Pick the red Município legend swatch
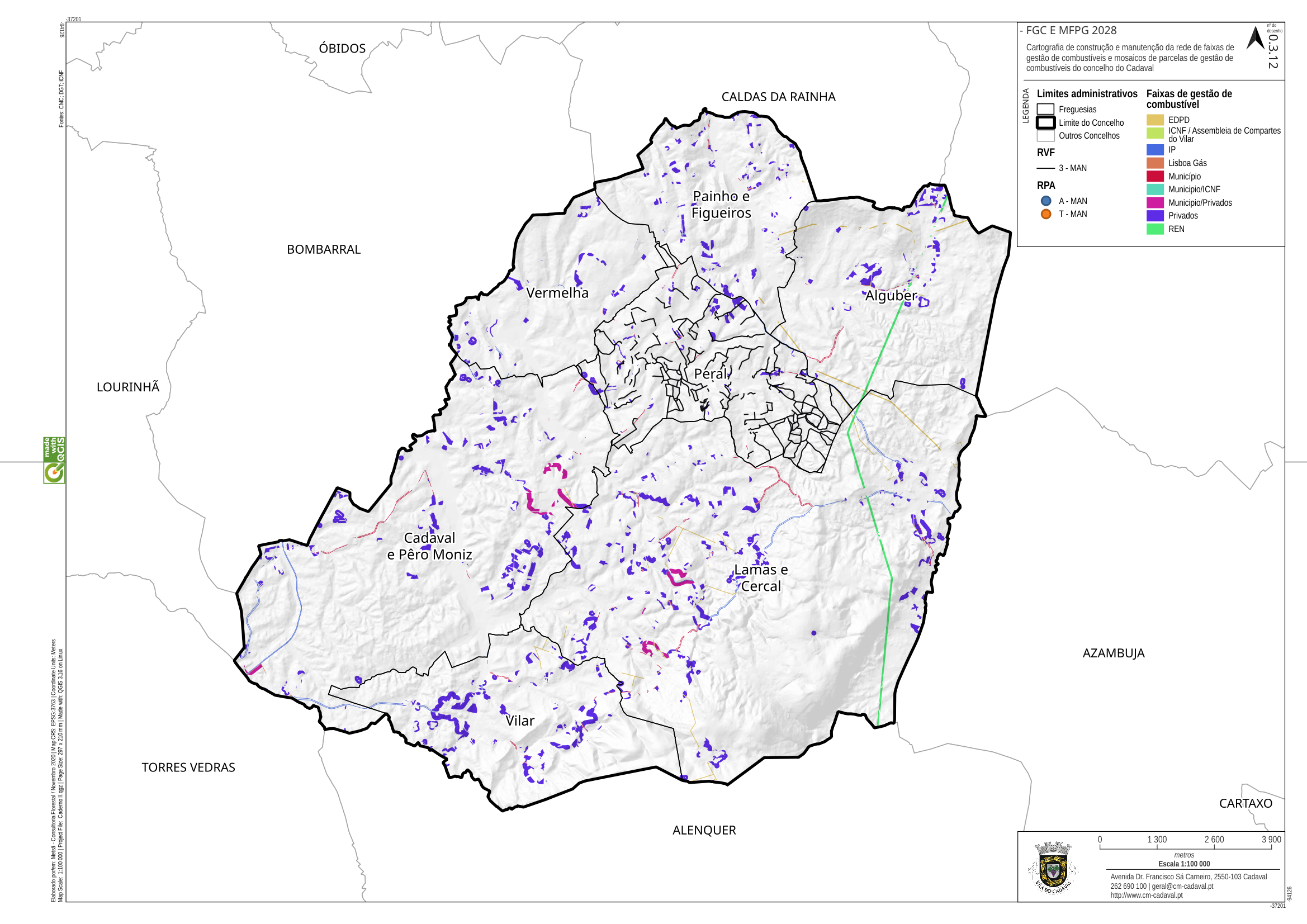Viewport: 1307px width, 924px height. [x=1155, y=177]
